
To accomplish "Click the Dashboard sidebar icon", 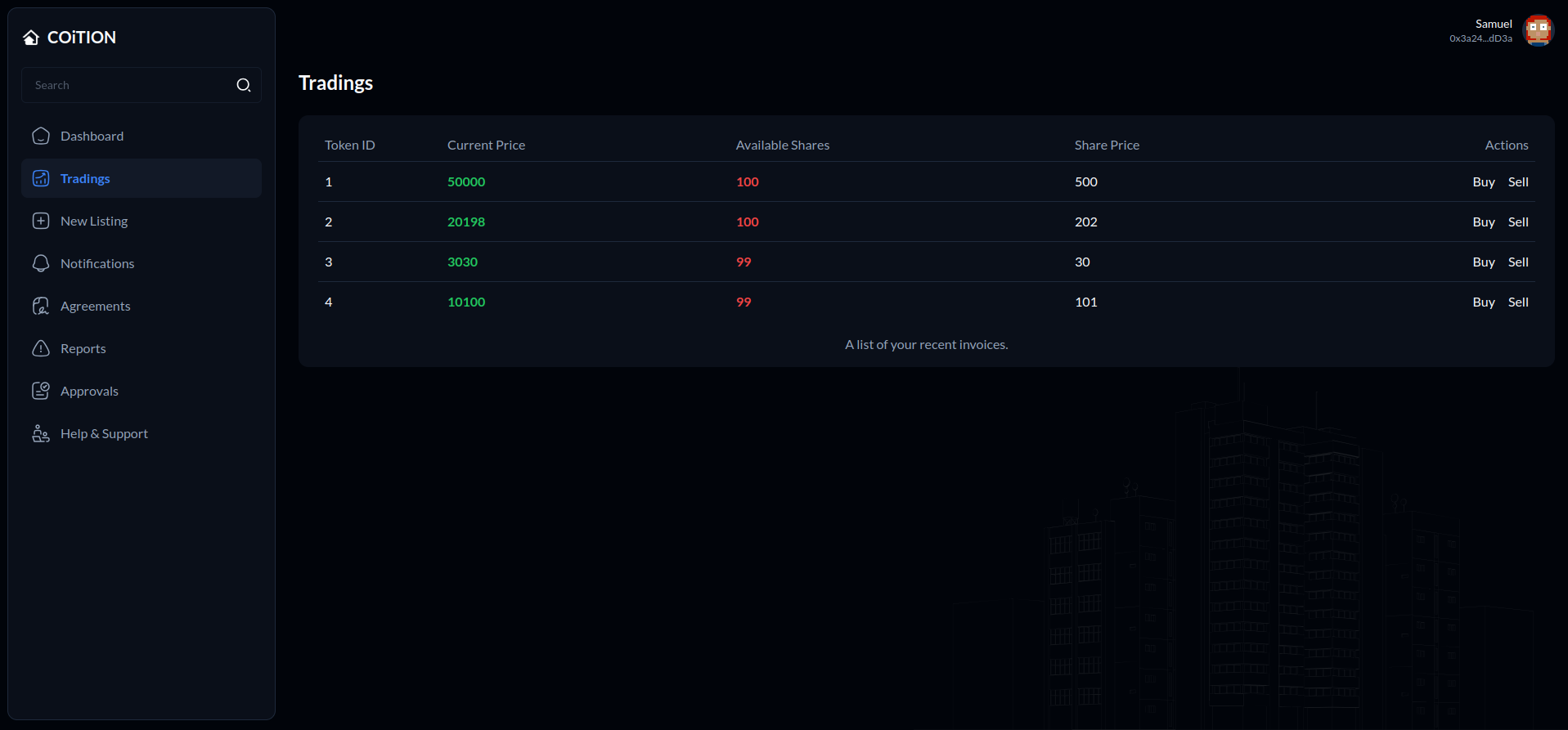I will [x=41, y=136].
